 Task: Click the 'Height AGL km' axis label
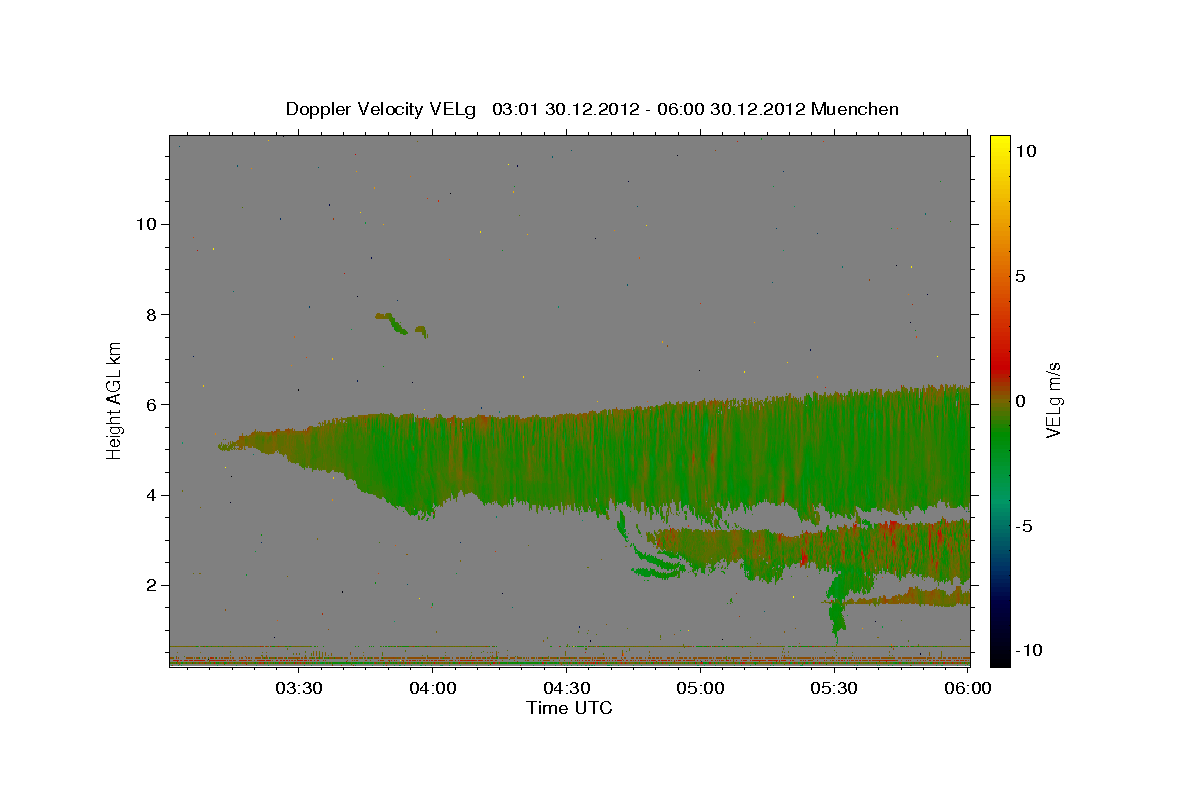click(x=115, y=400)
